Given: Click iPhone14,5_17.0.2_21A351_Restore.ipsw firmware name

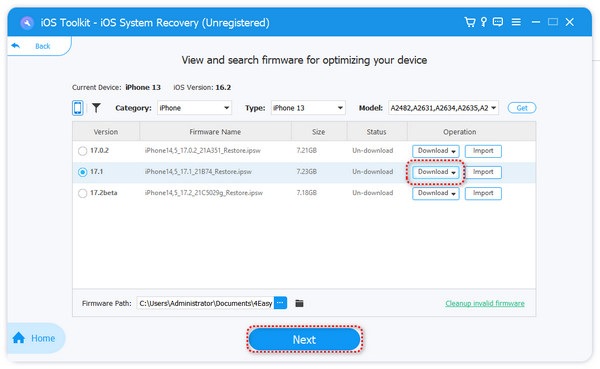Looking at the screenshot, I should 203,150.
